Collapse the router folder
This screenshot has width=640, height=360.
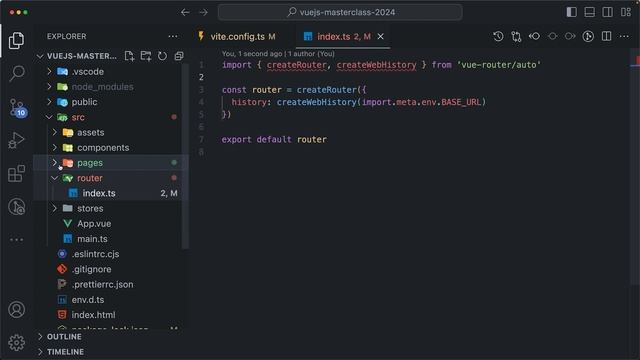pos(55,178)
